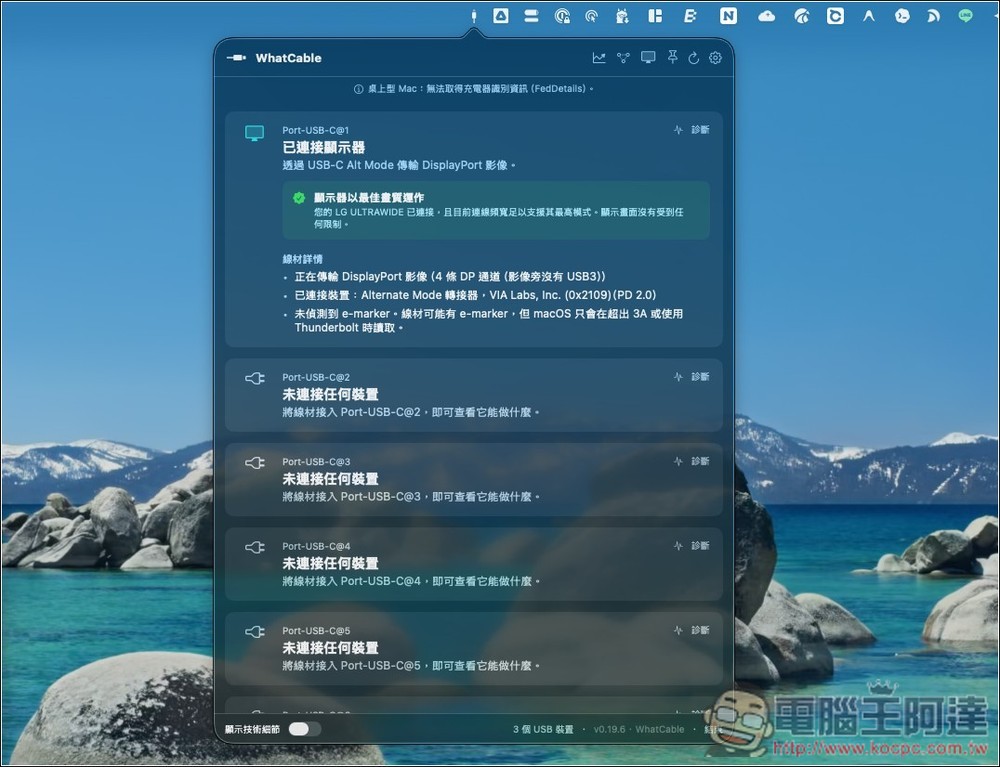This screenshot has width=1000, height=767.
Task: Toggle 顯示技術細節 switch
Action: tap(305, 729)
